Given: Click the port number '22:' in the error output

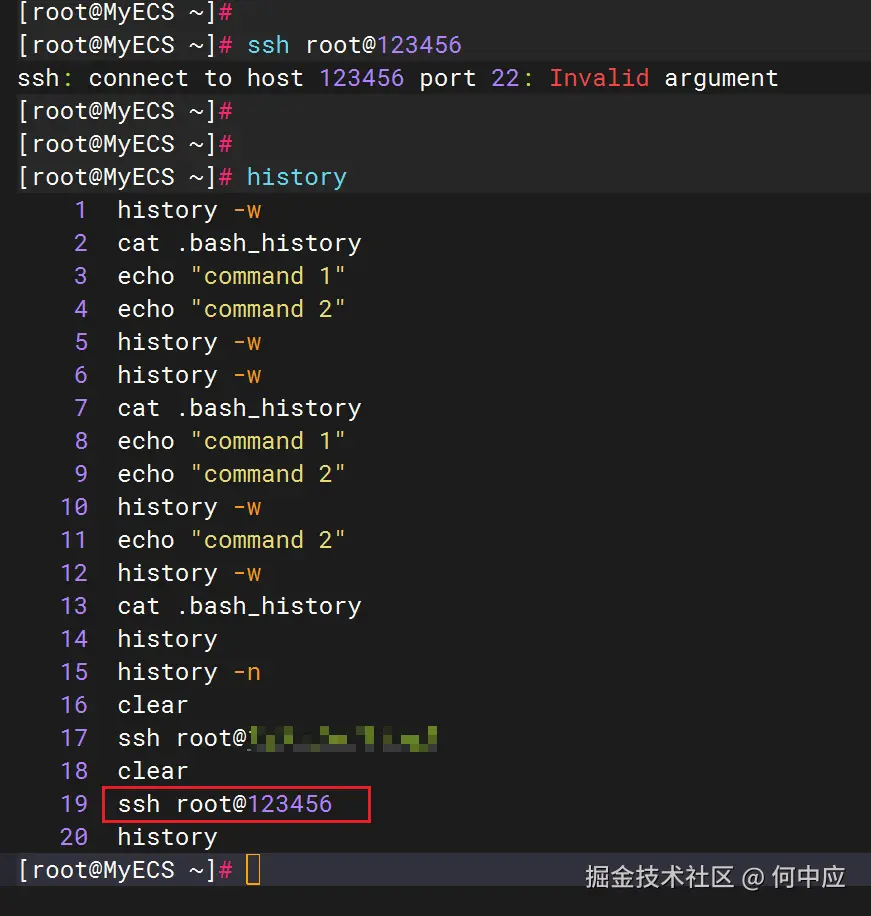Looking at the screenshot, I should (x=511, y=78).
